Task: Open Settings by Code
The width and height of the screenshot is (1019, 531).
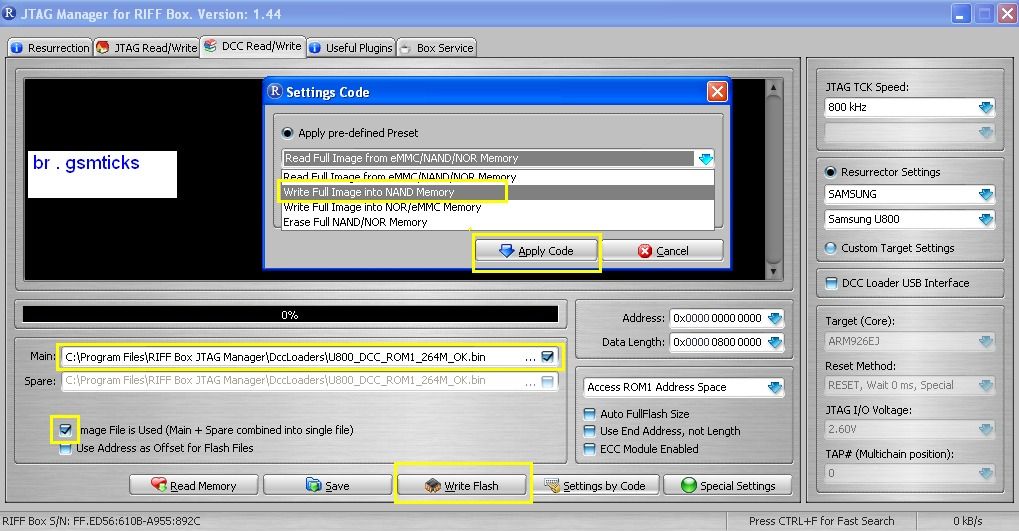Action: coord(595,486)
